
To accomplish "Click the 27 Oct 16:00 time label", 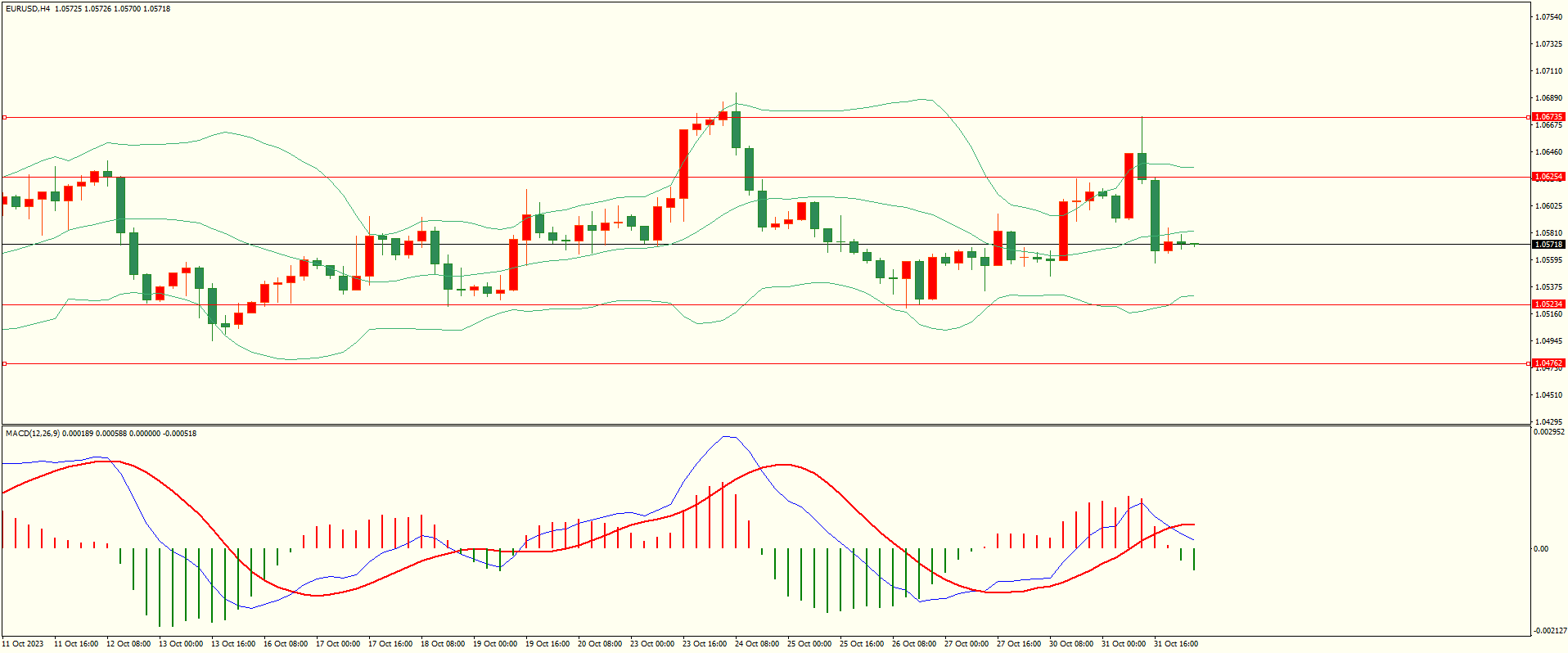I will 1019,644.
